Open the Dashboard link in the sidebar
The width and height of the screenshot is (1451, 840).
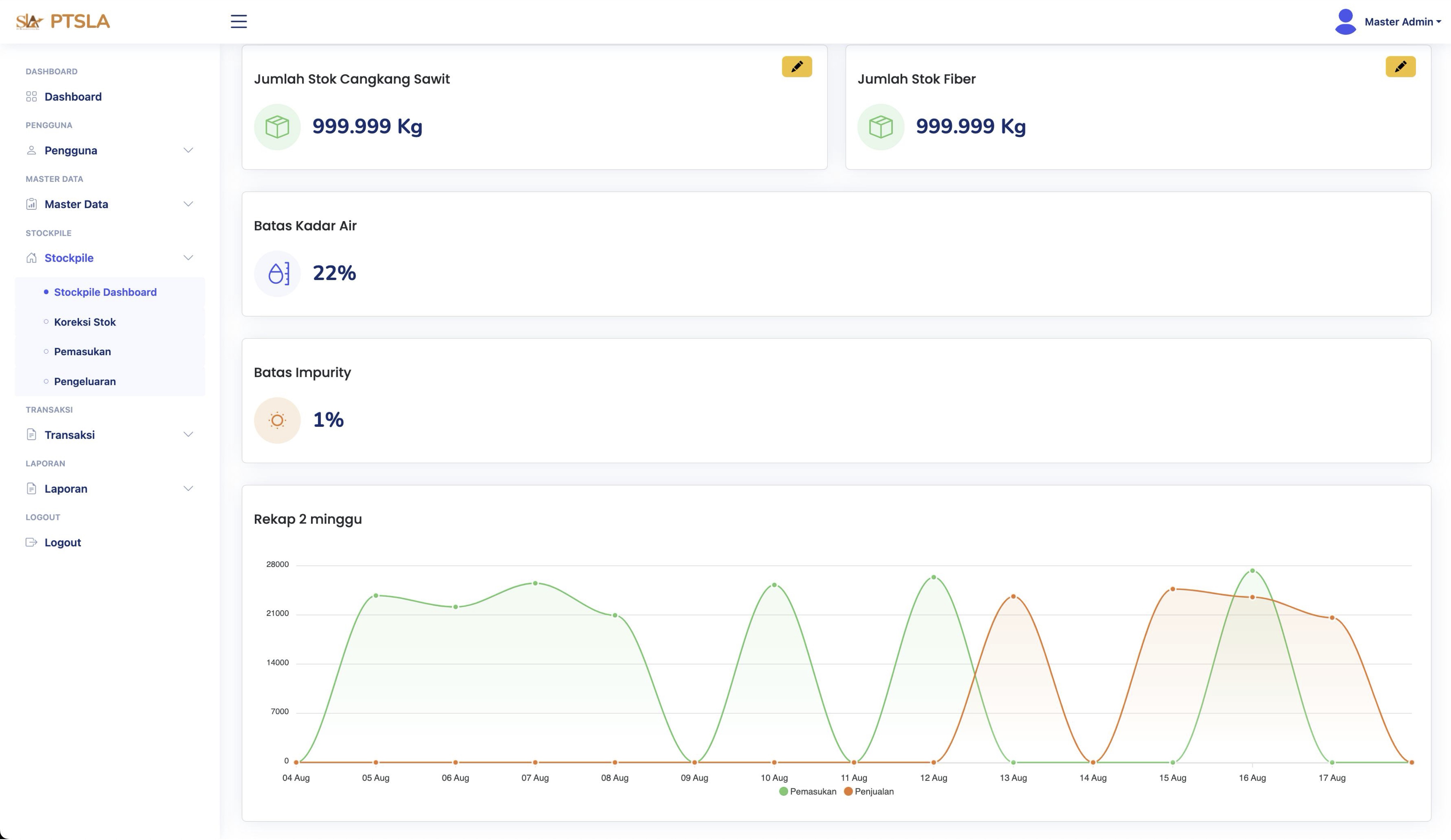click(73, 97)
